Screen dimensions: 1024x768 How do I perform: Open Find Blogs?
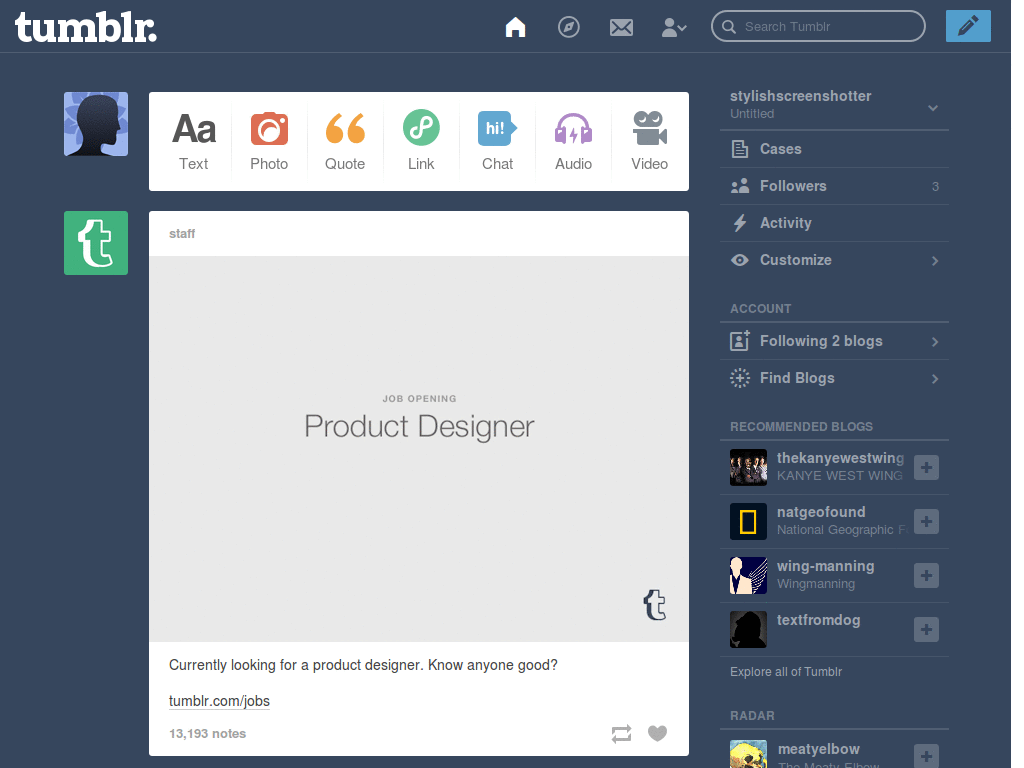834,378
